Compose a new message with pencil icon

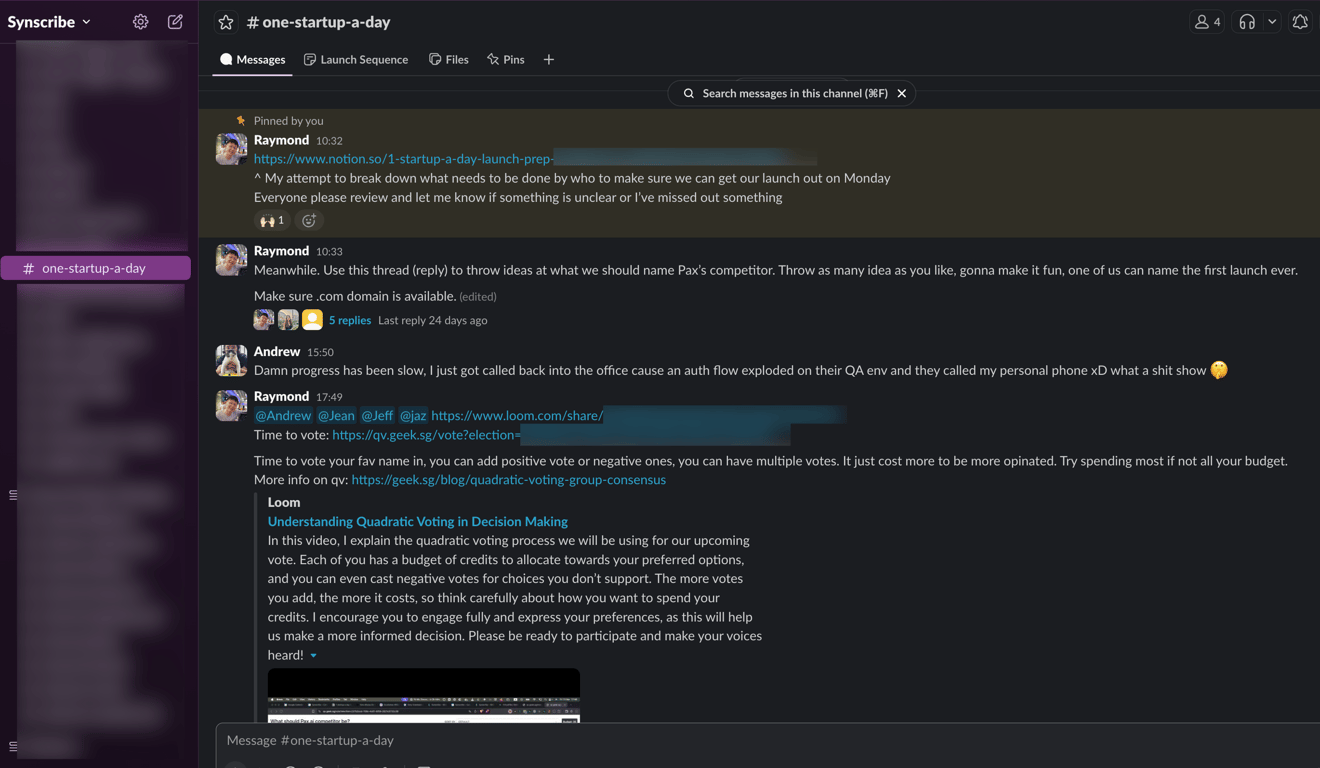[x=175, y=22]
